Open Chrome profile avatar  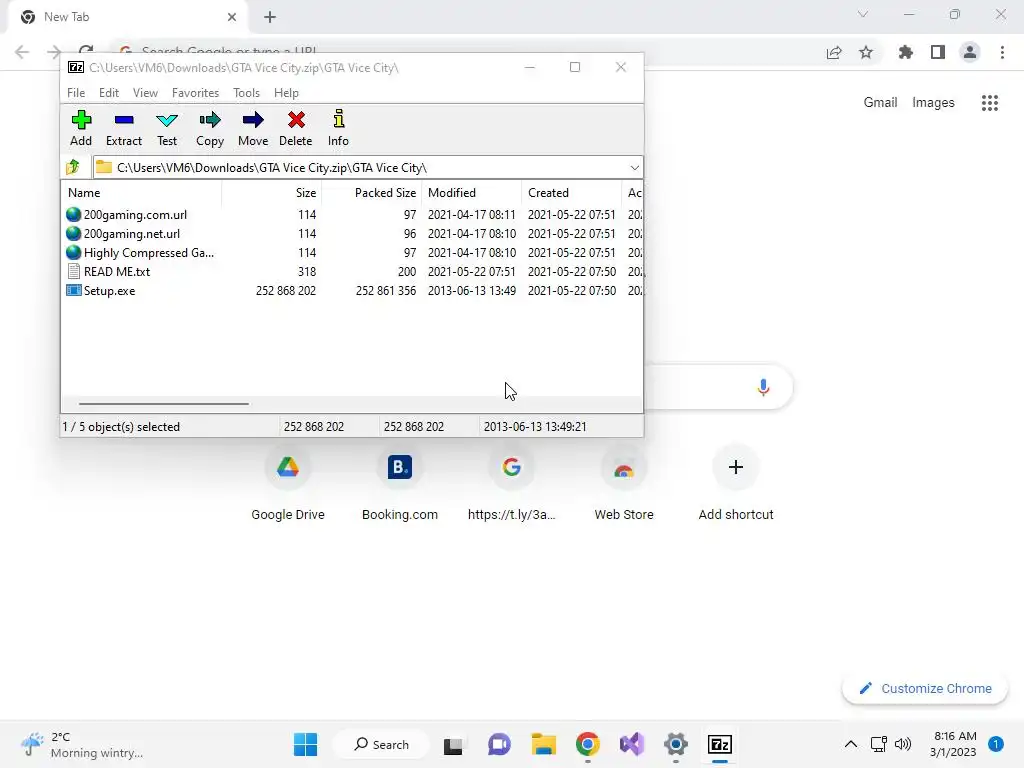coord(970,53)
